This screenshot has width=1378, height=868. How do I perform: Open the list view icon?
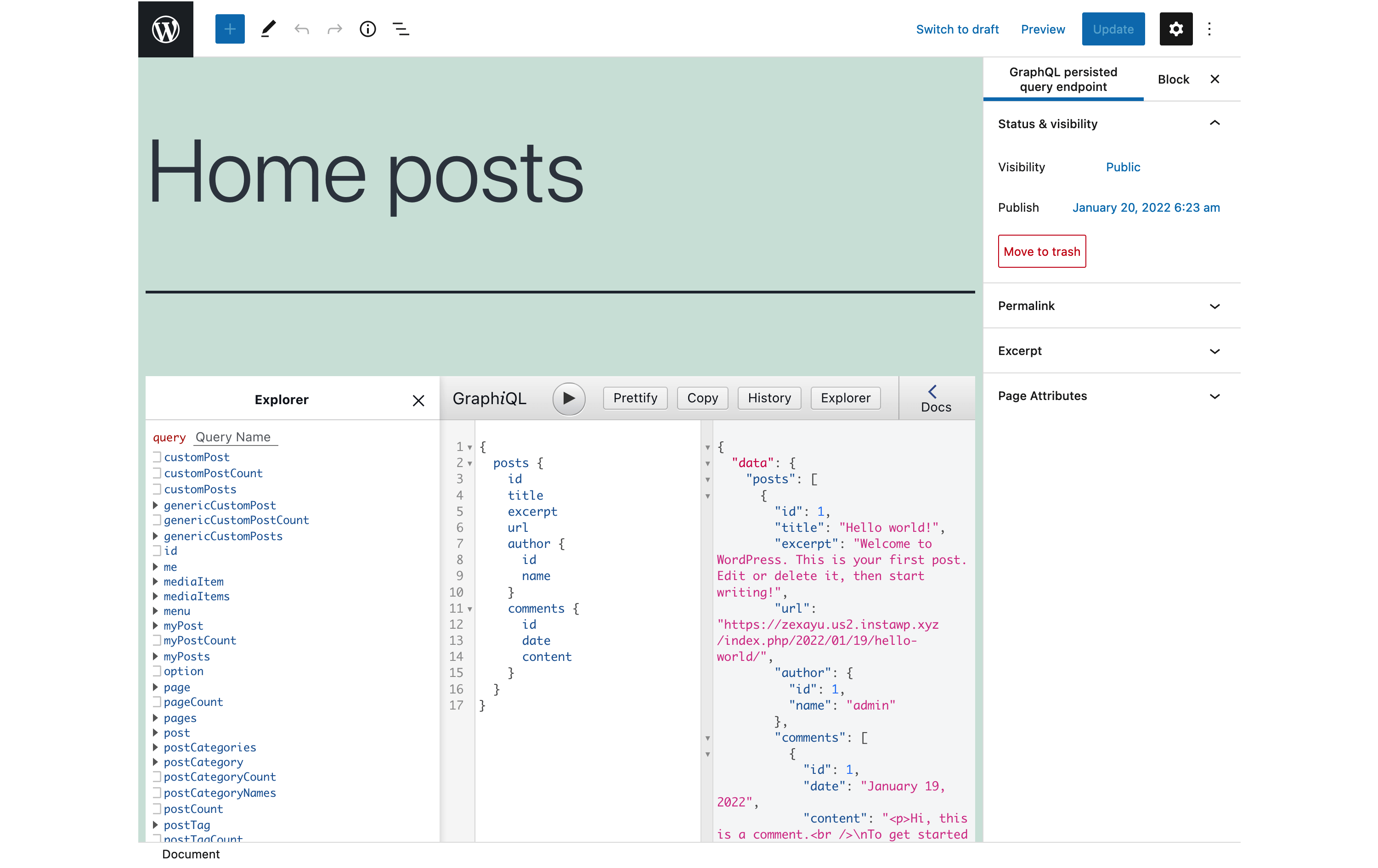[401, 28]
